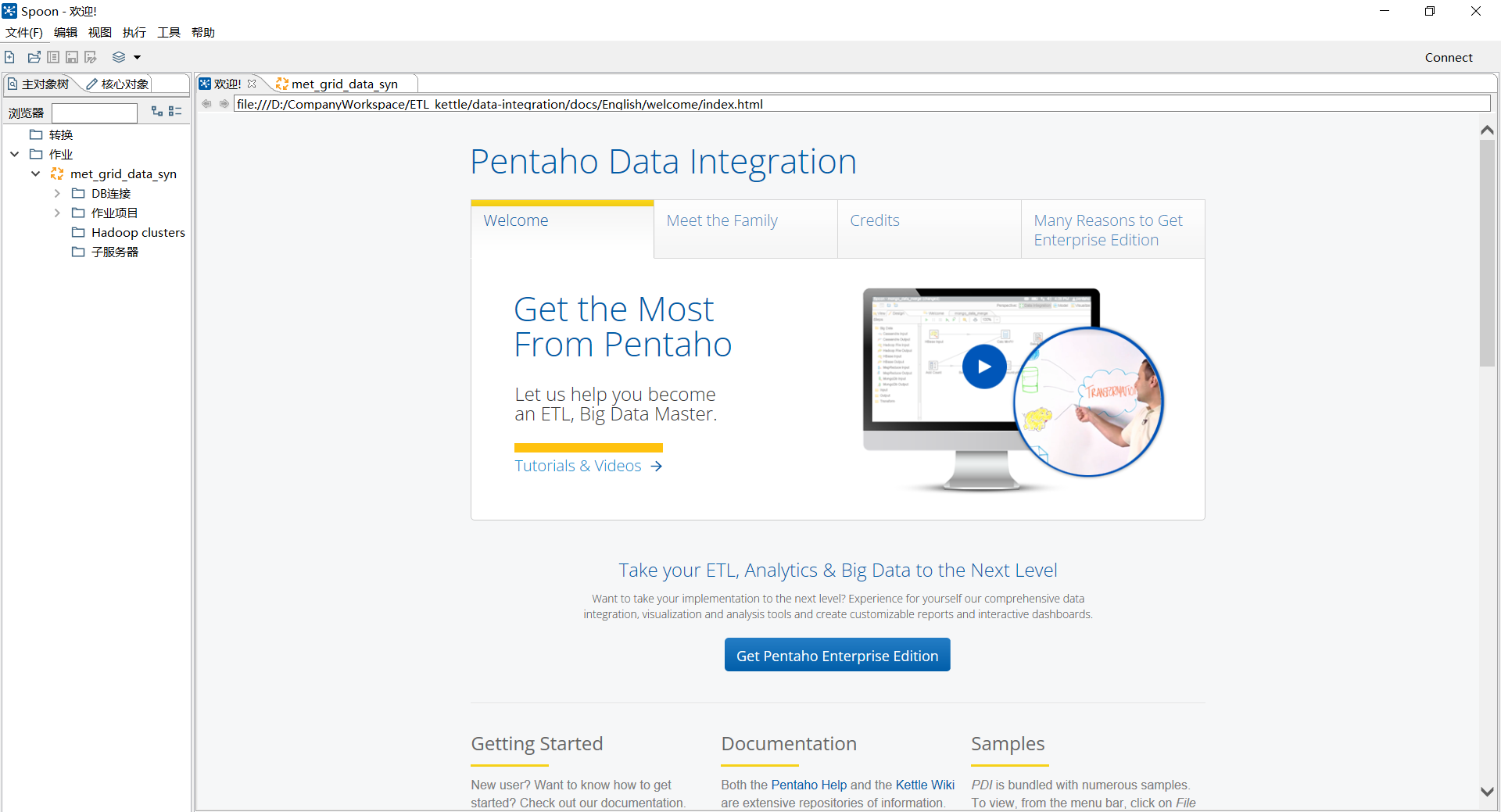Click the Save file toolbar icon
This screenshot has height=812, width=1501.
(72, 57)
